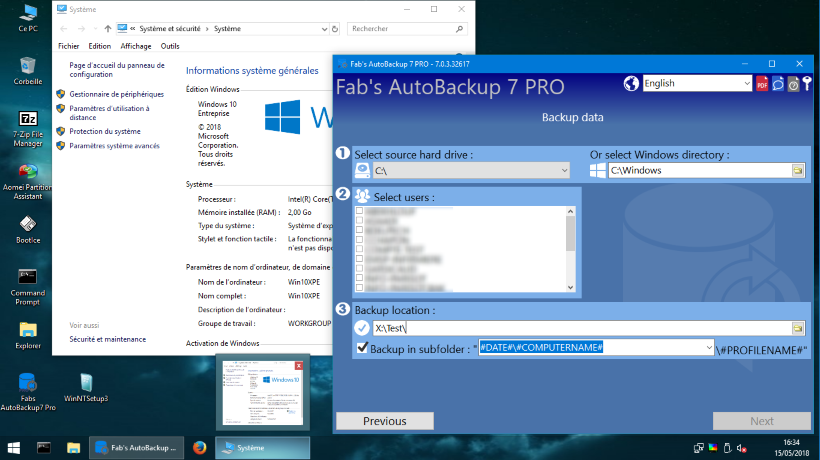Screen dimensions: 820x460
Task: Launch Aomei Partition Assistant desktop icon
Action: 28,182
